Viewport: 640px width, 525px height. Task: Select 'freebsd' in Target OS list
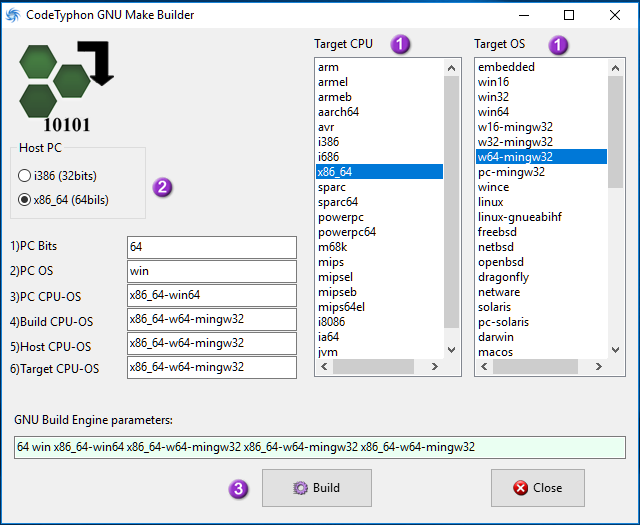[542, 232]
